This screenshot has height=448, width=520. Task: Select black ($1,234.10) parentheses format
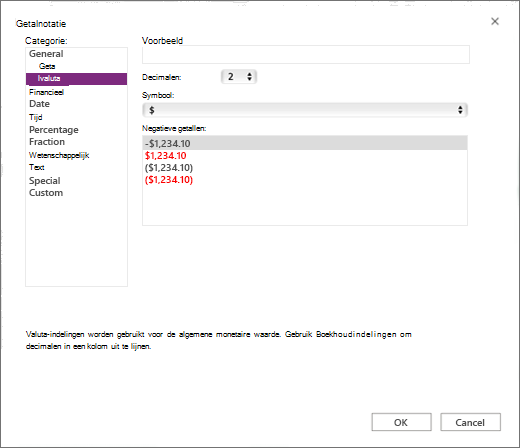click(x=169, y=168)
